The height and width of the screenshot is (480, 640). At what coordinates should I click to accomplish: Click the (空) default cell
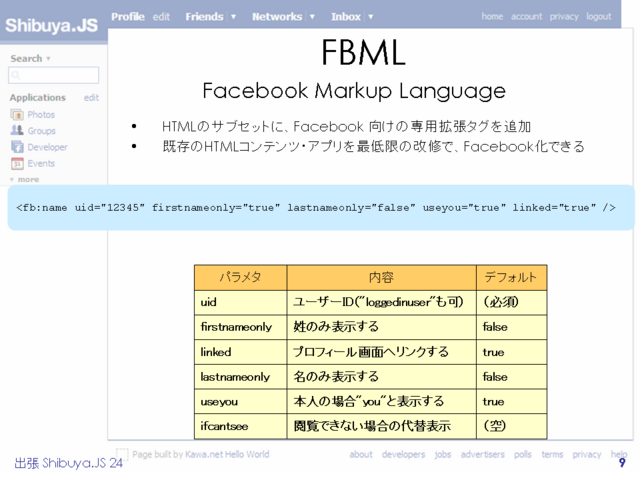pos(511,427)
